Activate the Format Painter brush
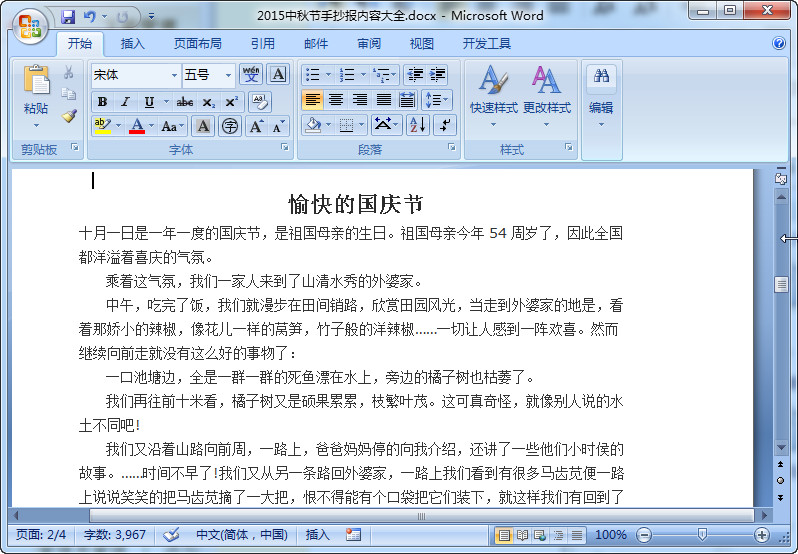The height and width of the screenshot is (554, 798). pyautogui.click(x=69, y=116)
